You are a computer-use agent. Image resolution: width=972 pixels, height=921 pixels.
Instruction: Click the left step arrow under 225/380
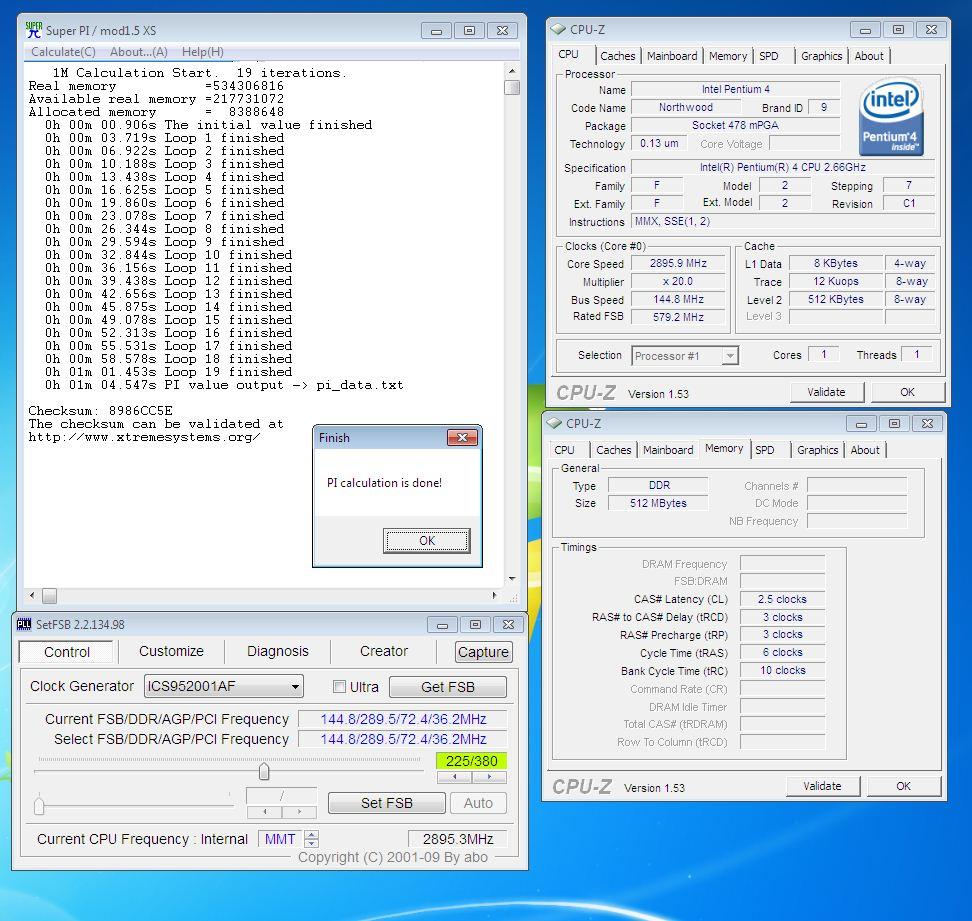click(x=454, y=777)
